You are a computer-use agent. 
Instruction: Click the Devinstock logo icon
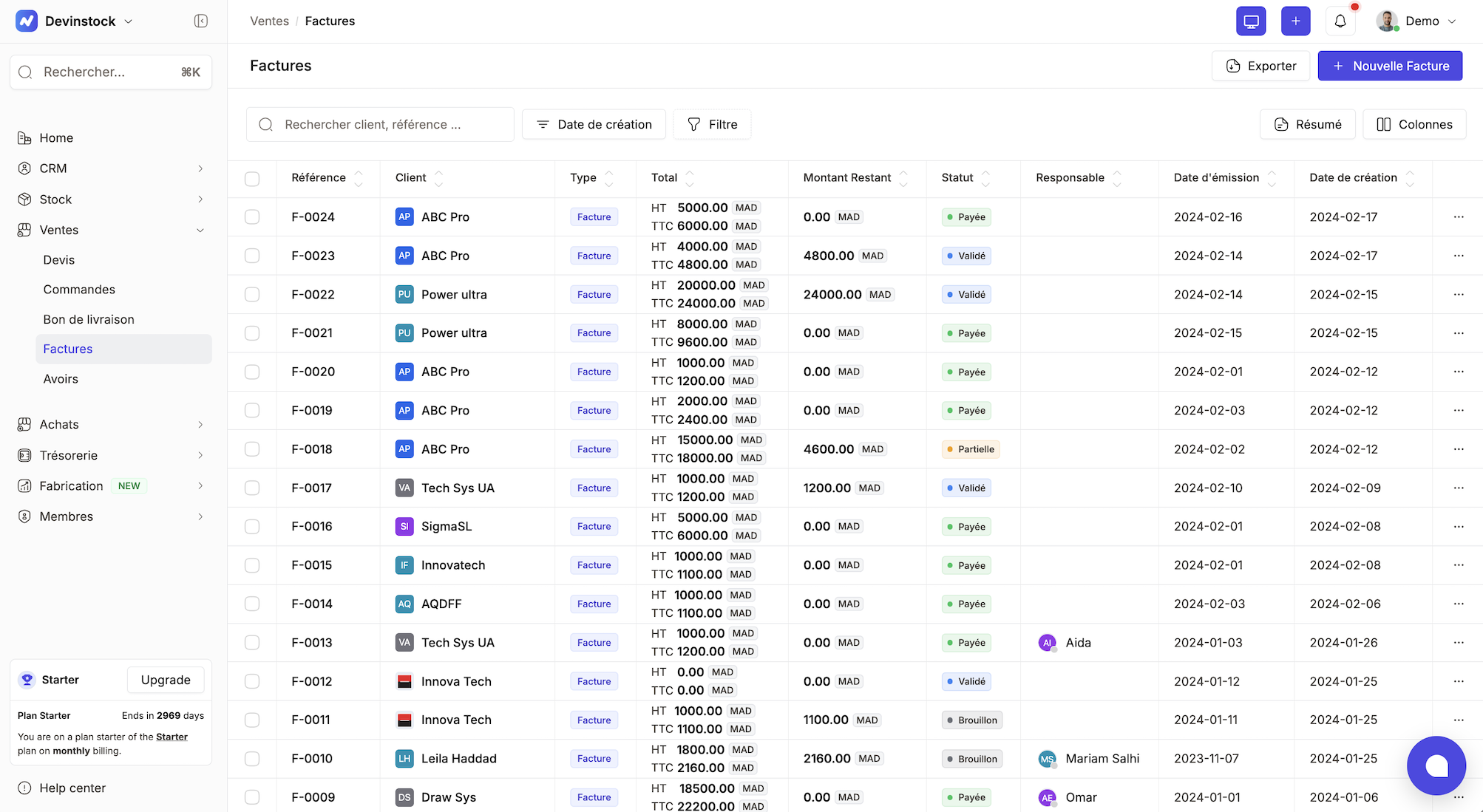coord(27,21)
